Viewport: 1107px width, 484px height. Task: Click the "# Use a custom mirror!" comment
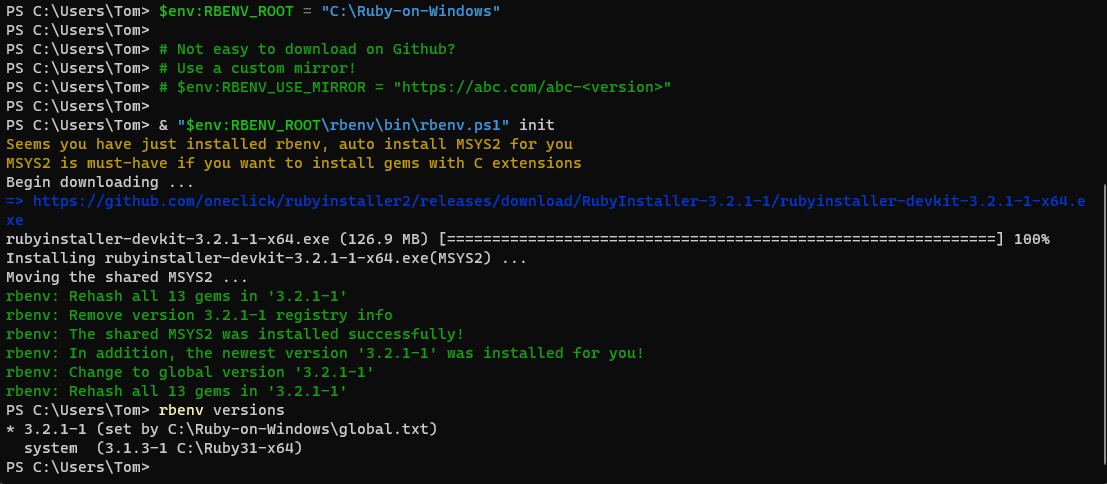pos(257,68)
